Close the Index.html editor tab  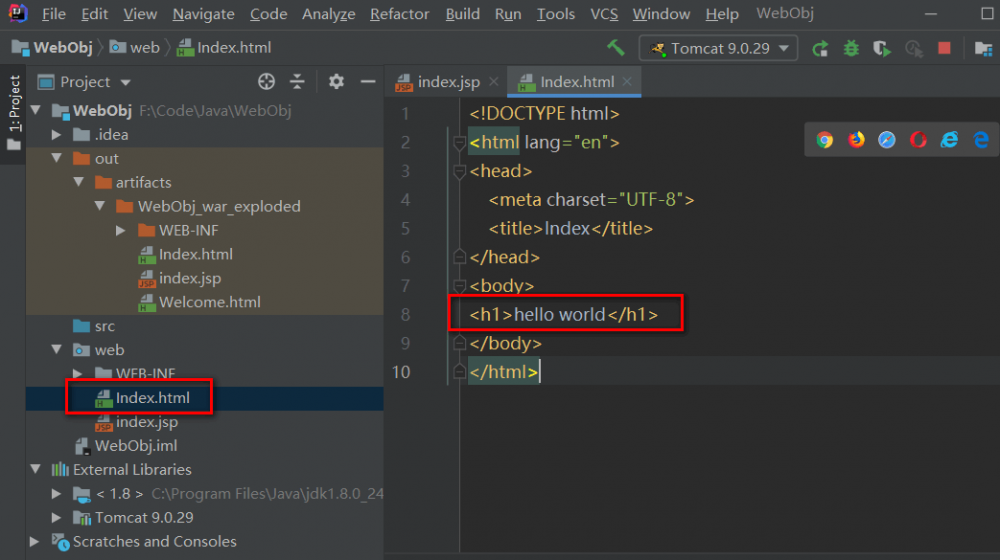(627, 82)
